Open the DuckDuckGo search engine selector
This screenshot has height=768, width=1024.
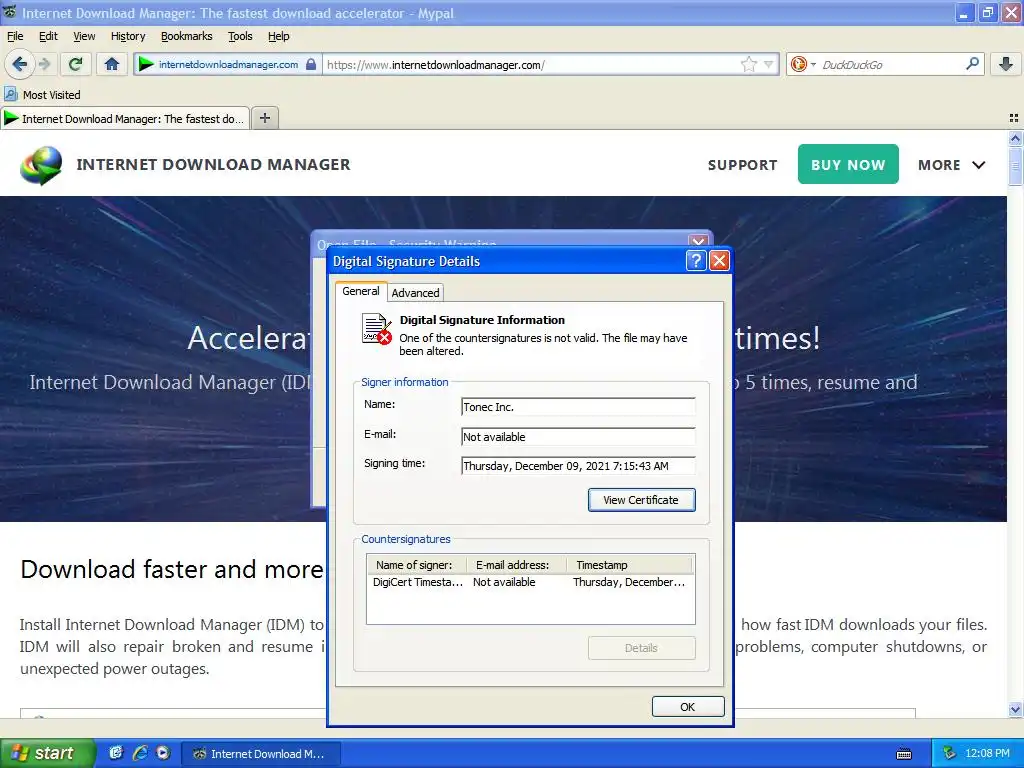click(803, 64)
